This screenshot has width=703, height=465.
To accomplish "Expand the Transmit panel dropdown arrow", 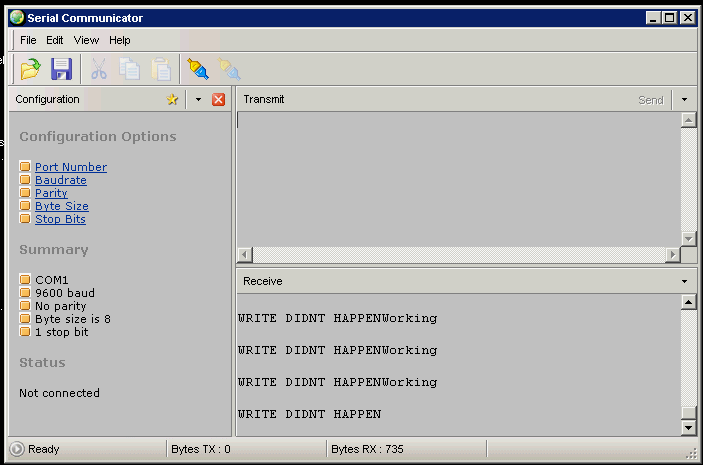I will click(685, 99).
